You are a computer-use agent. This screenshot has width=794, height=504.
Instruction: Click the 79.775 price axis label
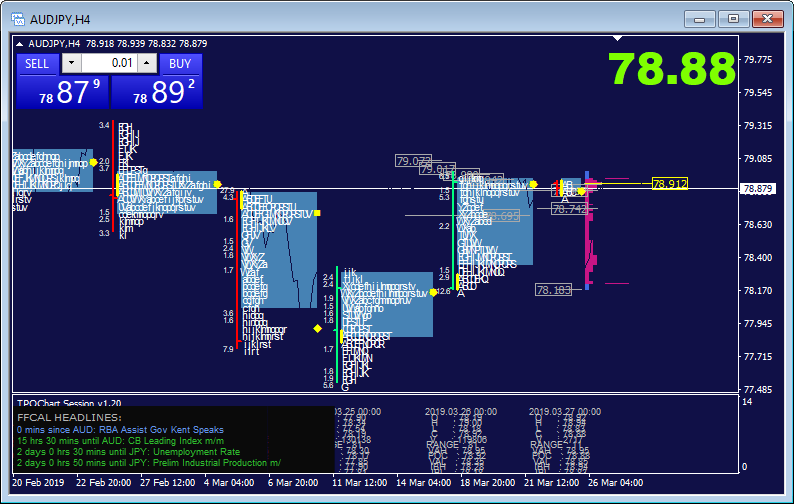point(758,60)
